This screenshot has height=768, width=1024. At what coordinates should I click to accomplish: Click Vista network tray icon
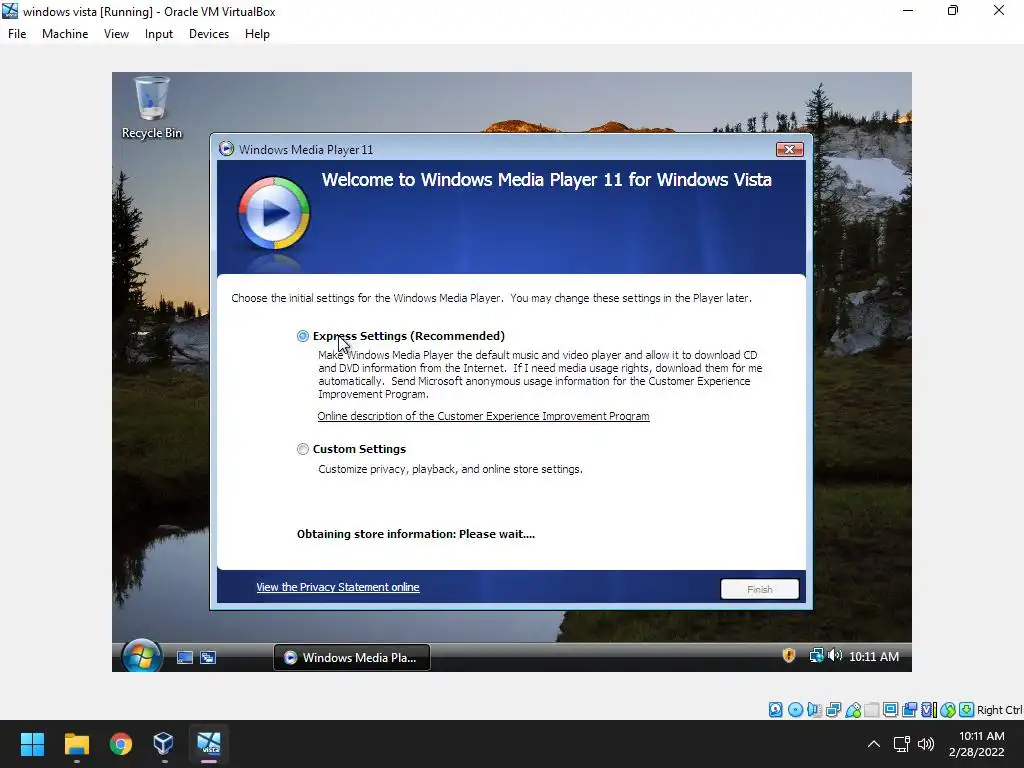(816, 656)
